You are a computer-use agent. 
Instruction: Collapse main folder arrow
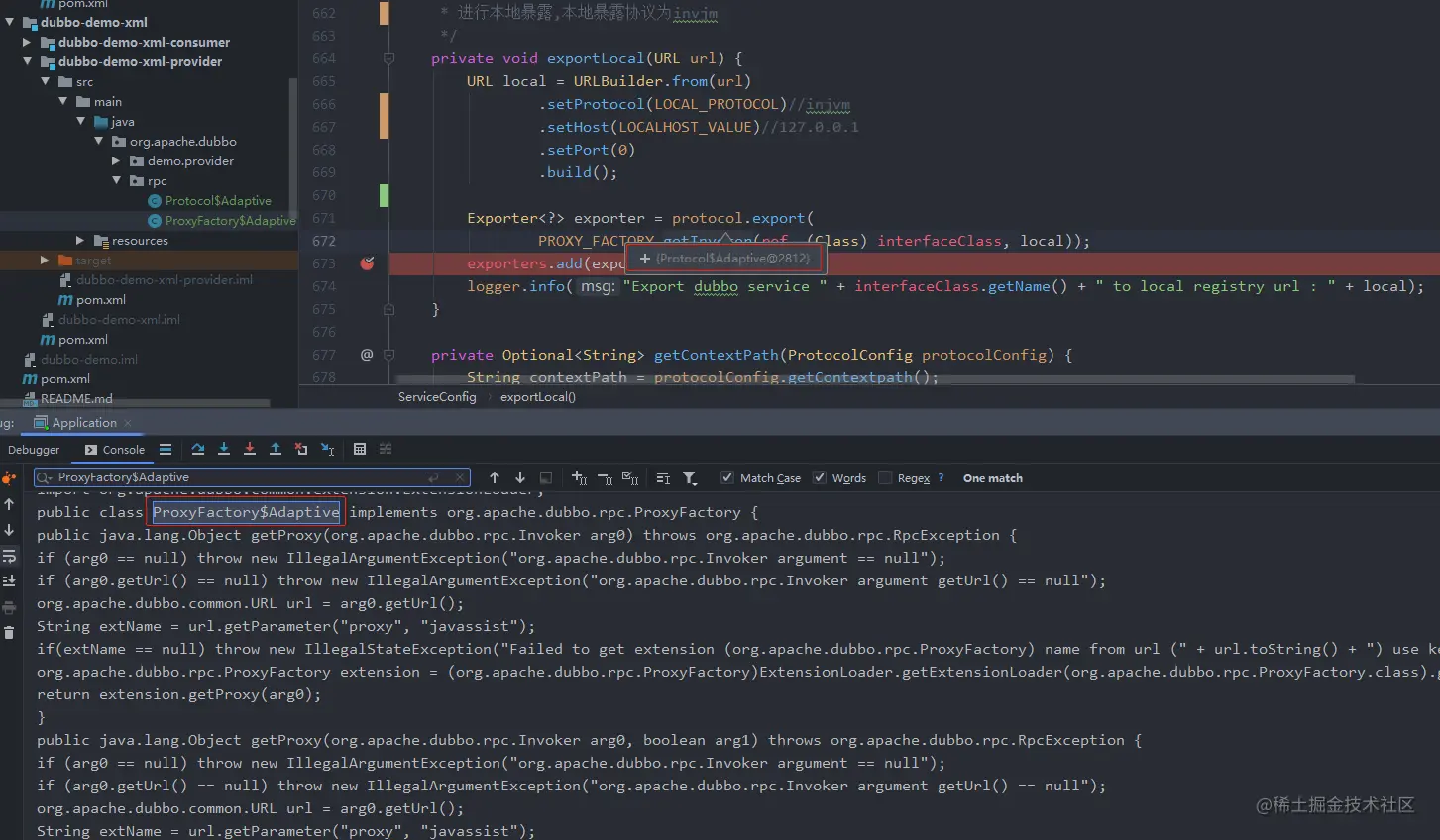point(63,101)
